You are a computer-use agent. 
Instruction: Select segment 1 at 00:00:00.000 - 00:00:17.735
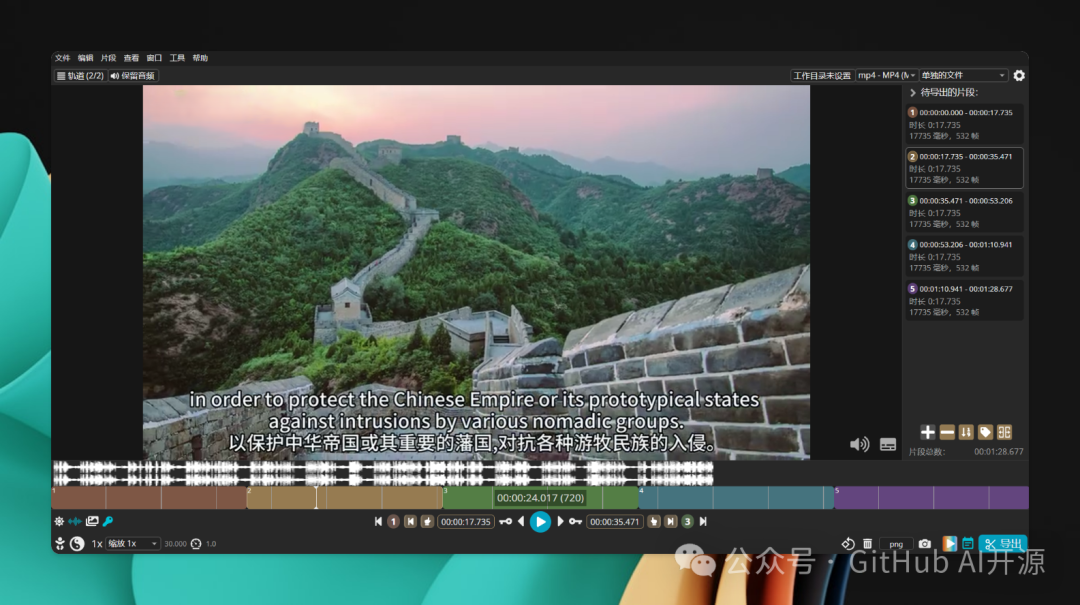964,123
